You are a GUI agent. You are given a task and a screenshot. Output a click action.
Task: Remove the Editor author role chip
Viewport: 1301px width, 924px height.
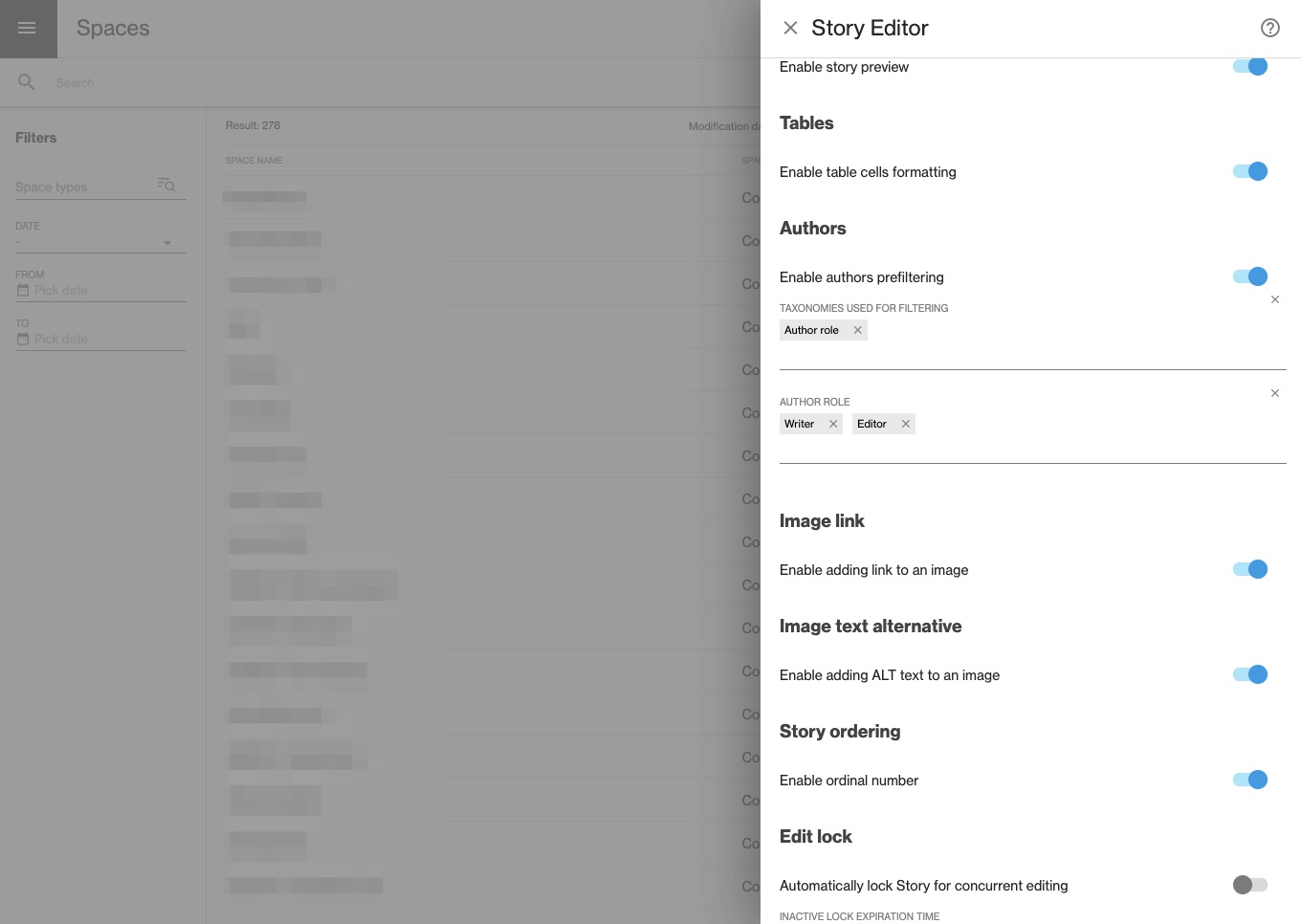[906, 424]
